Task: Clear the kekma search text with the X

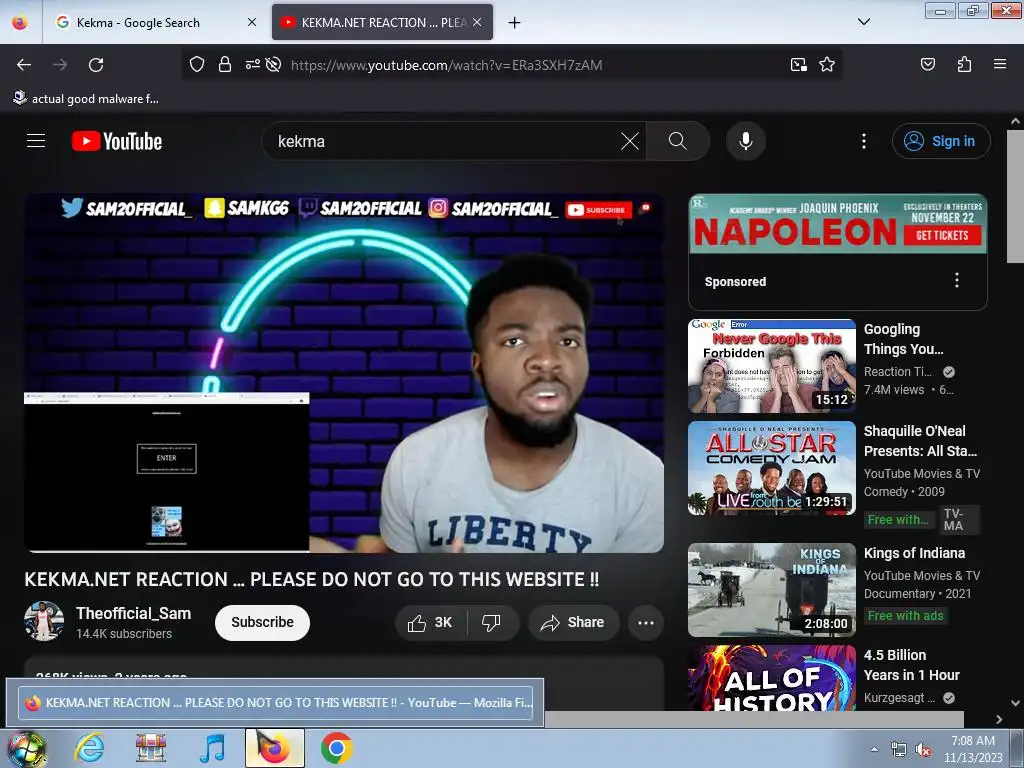Action: [630, 141]
